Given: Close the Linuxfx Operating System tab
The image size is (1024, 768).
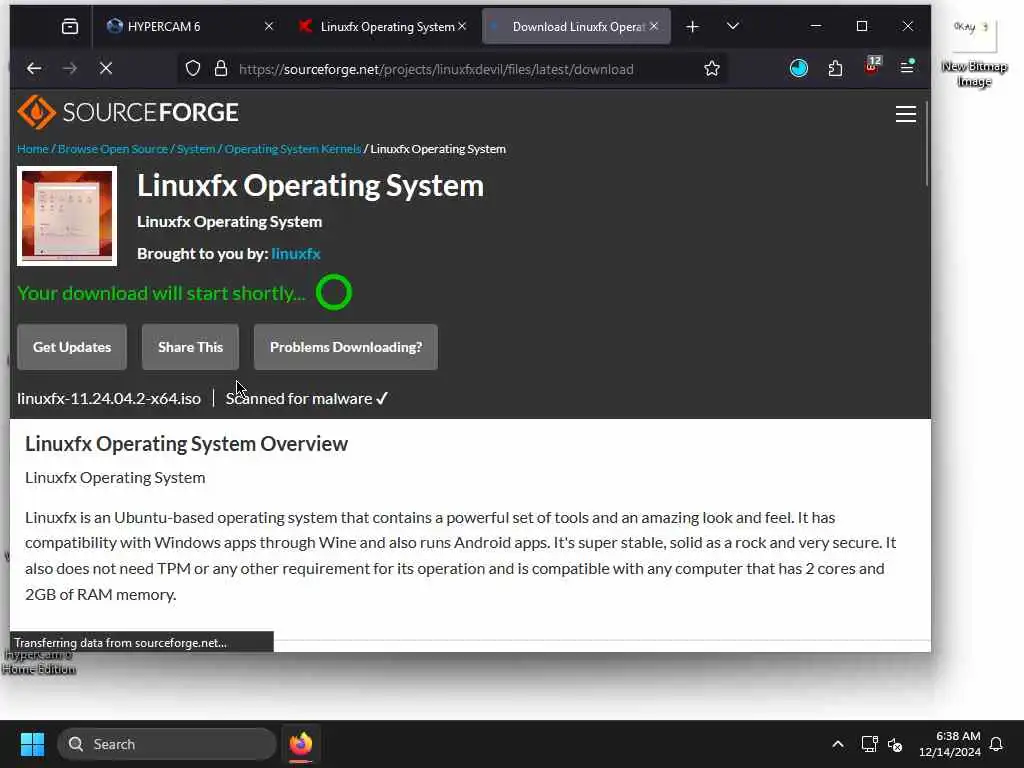Looking at the screenshot, I should 462,26.
